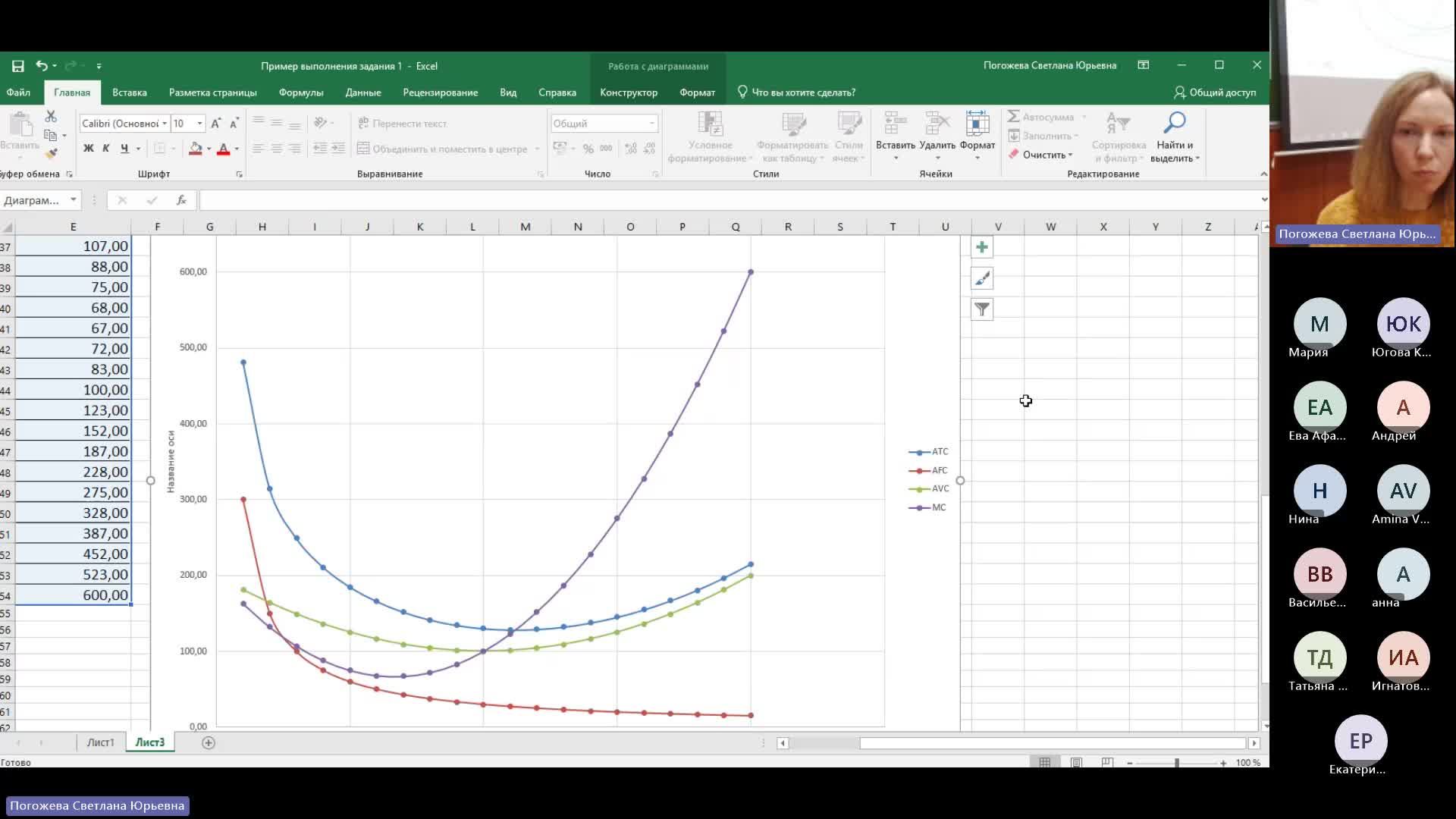Open ribbon display options icon
The height and width of the screenshot is (819, 1456).
1144,65
